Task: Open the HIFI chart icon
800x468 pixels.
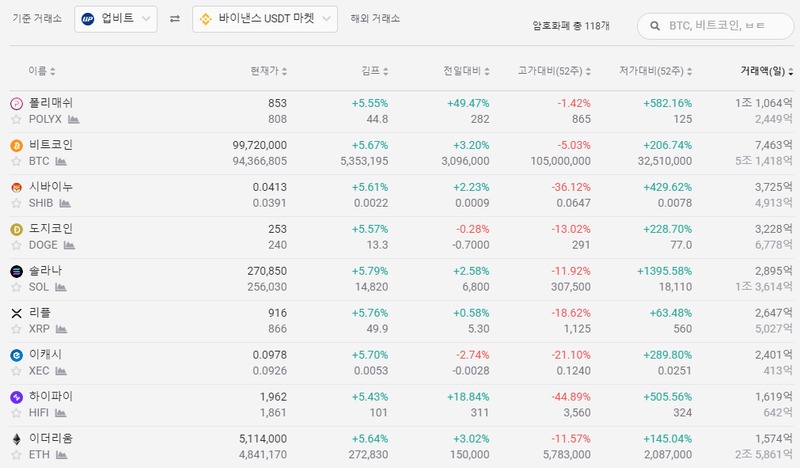Action: (61, 413)
